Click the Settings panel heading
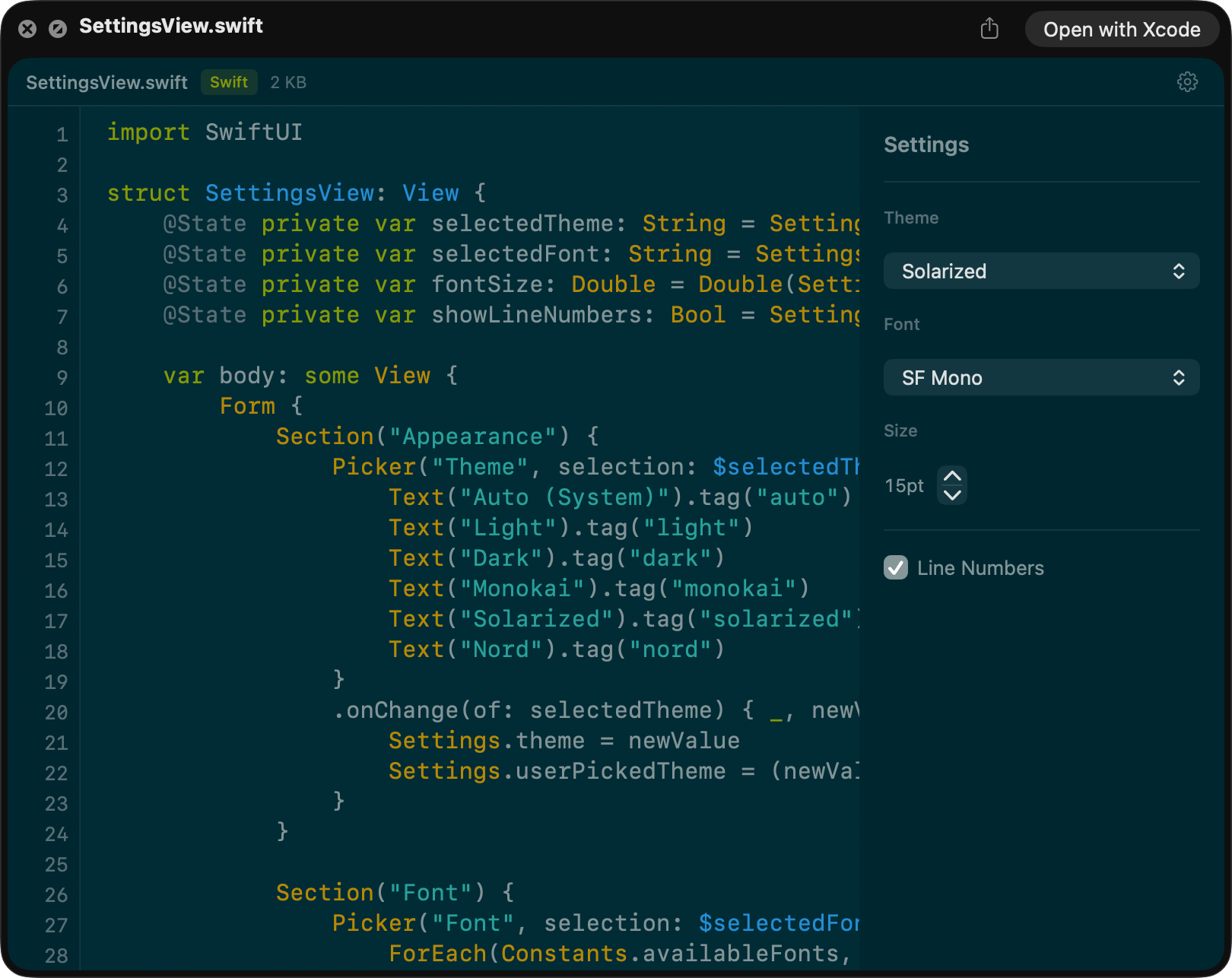 (926, 144)
